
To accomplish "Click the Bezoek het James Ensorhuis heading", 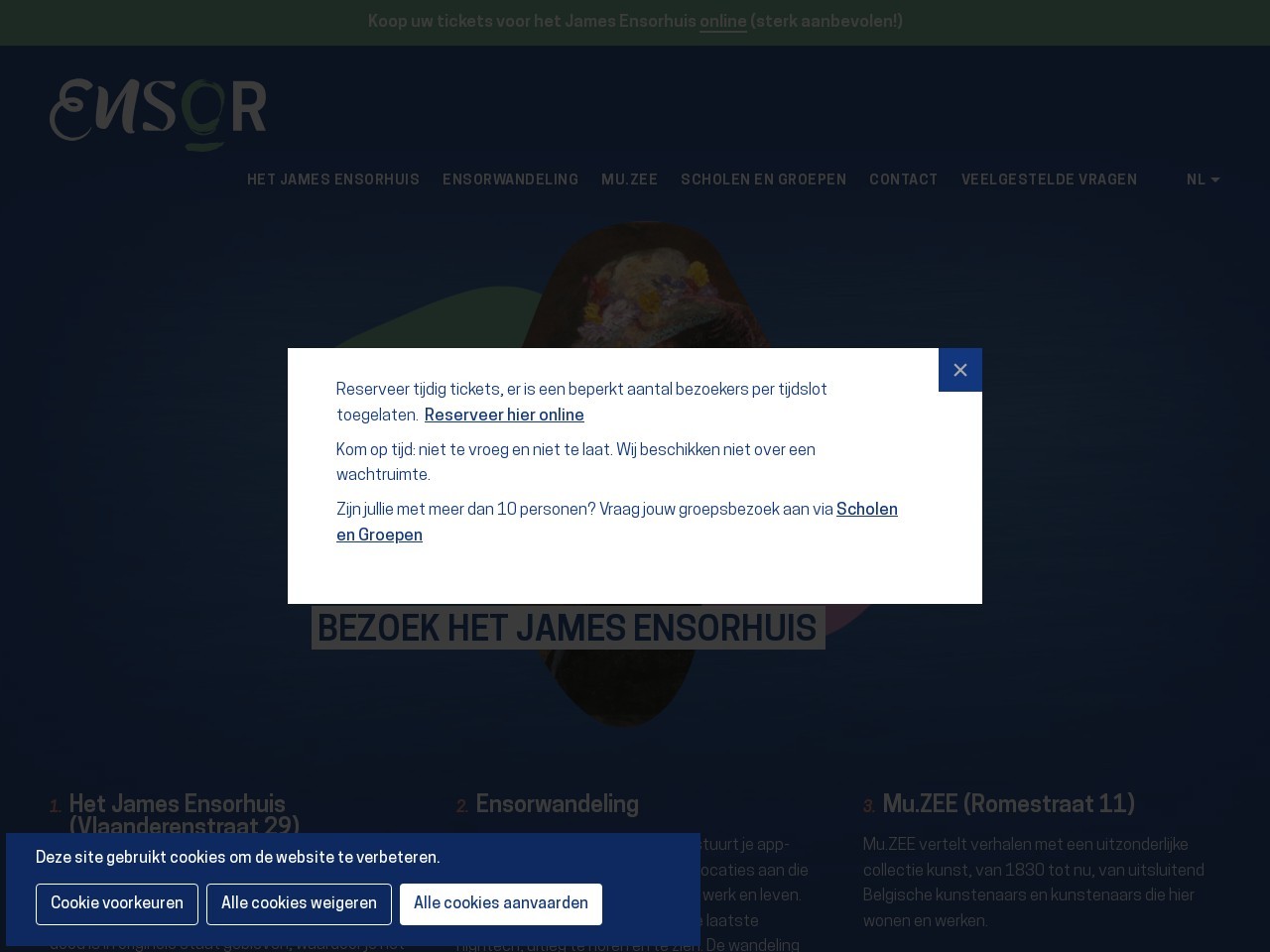I will click(x=568, y=629).
